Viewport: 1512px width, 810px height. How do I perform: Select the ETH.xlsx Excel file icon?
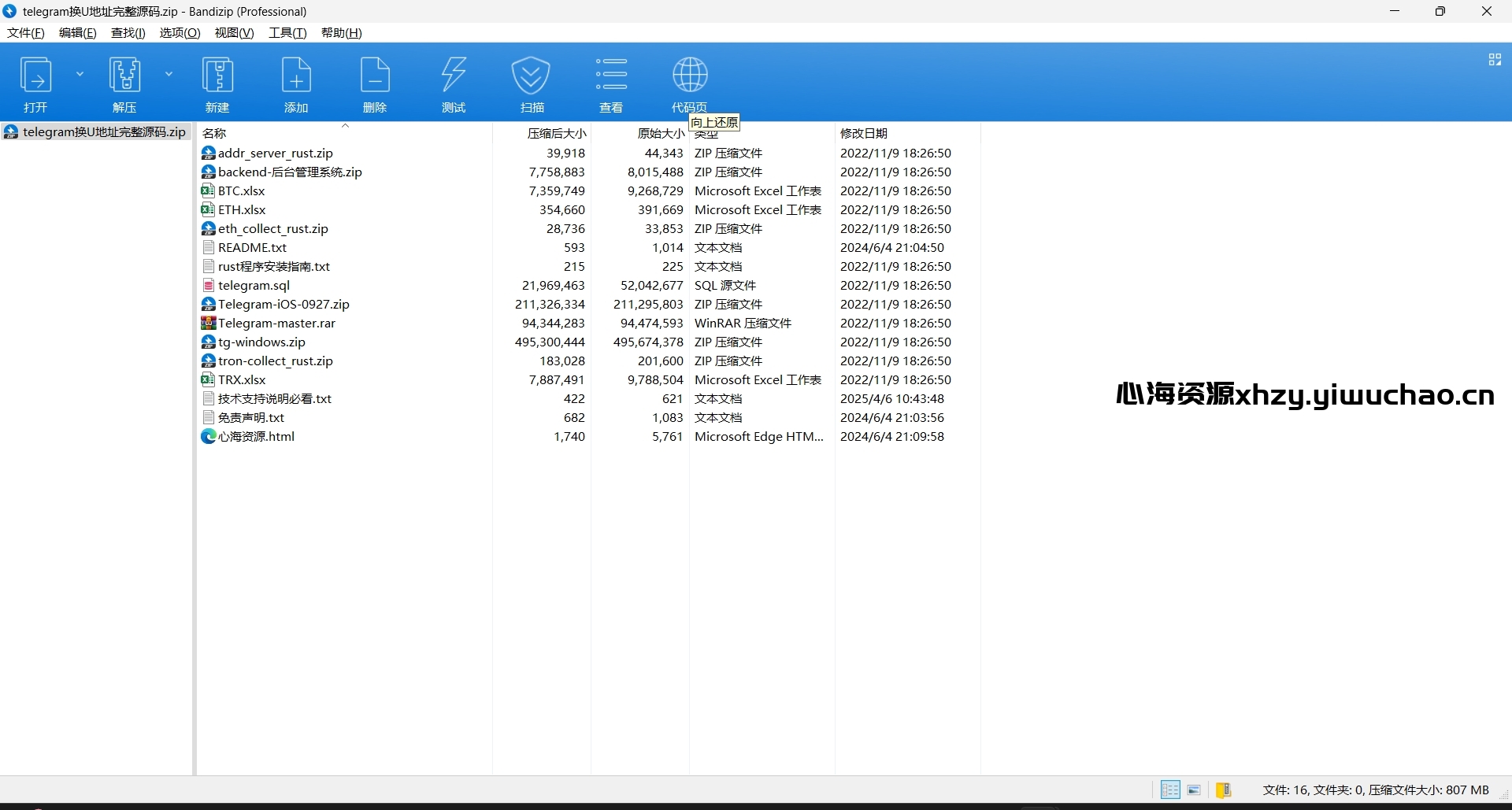[x=209, y=209]
